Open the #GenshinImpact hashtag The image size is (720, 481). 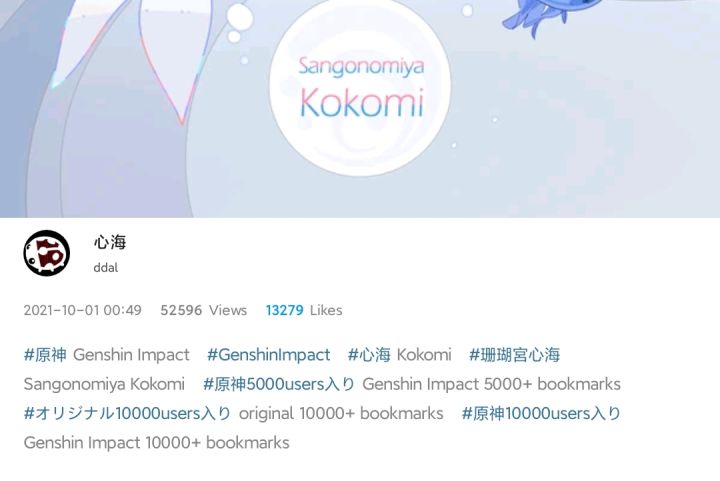tap(269, 355)
